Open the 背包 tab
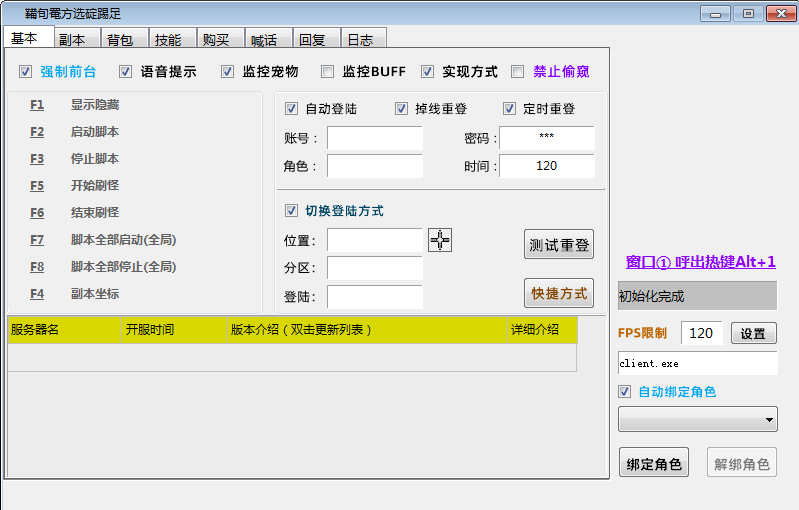This screenshot has height=510, width=799. point(120,40)
